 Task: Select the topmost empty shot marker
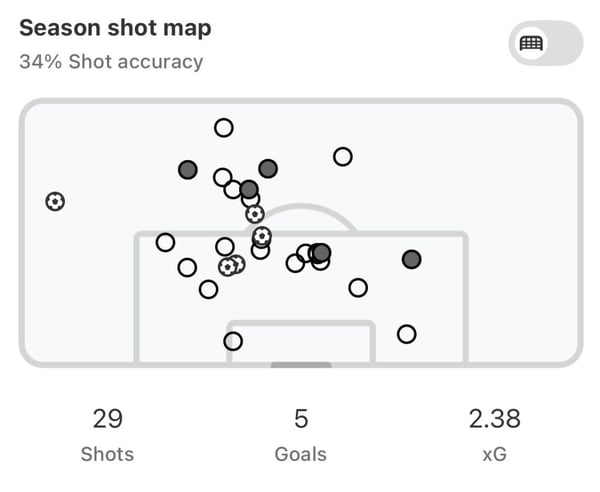pyautogui.click(x=224, y=128)
